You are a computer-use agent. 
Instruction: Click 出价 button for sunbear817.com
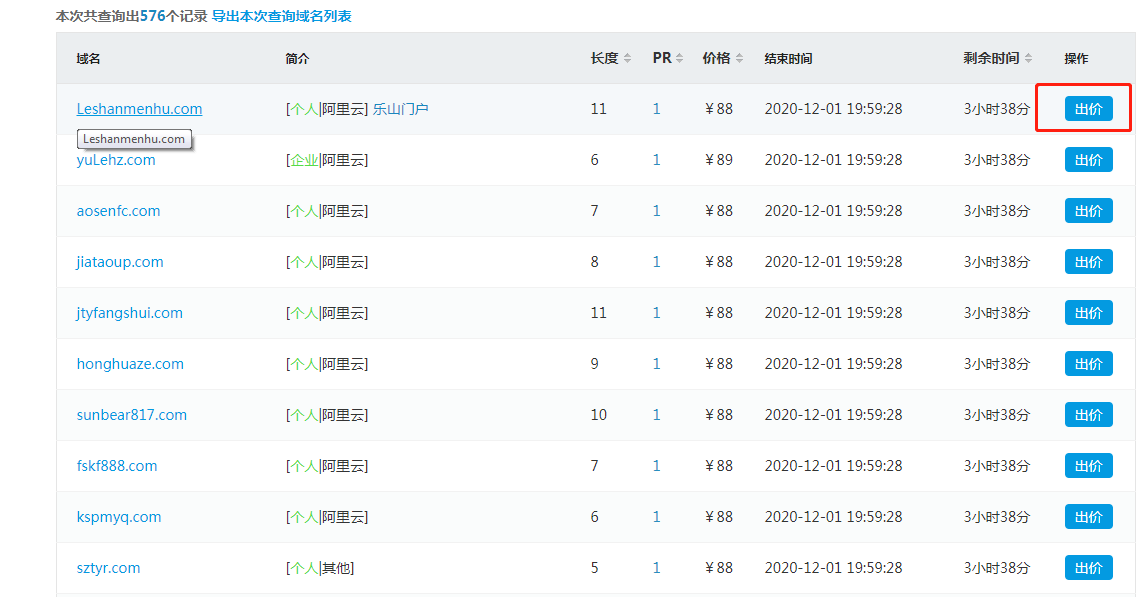click(x=1088, y=415)
